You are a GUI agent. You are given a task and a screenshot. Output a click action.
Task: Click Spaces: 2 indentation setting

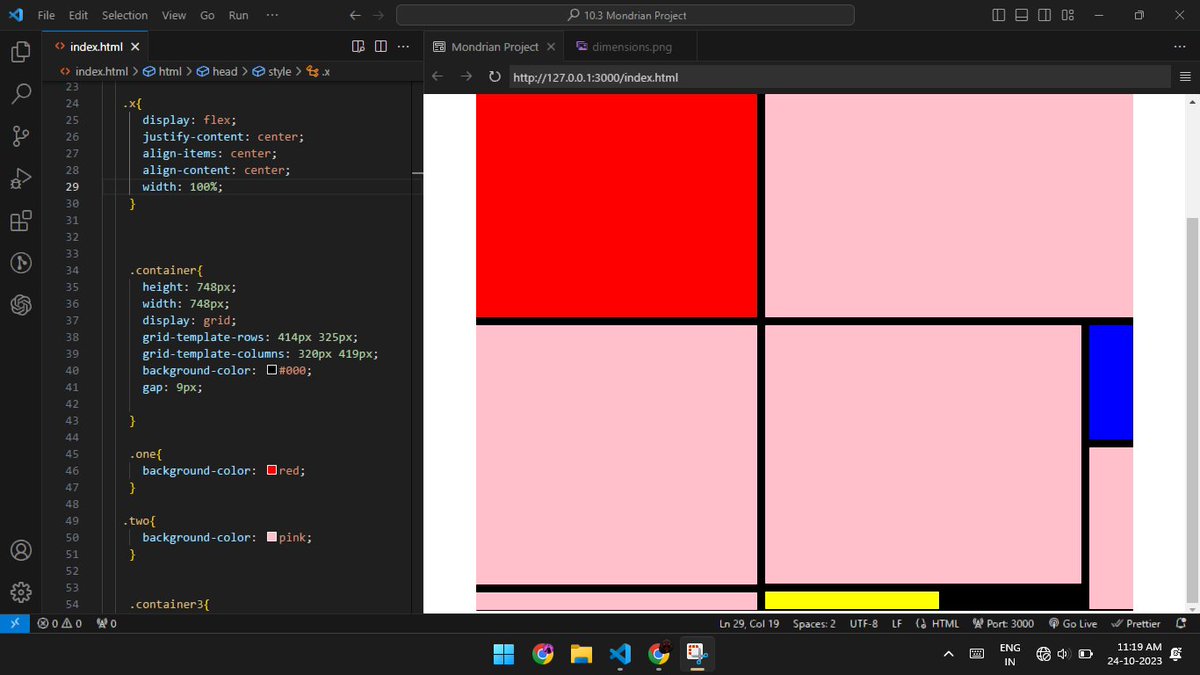pyautogui.click(x=814, y=623)
